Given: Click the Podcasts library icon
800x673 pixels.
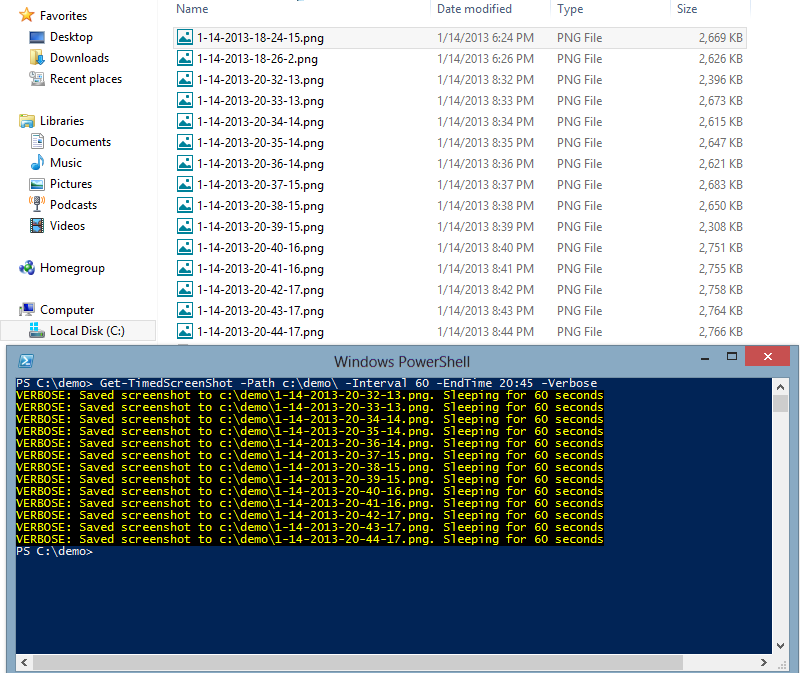Looking at the screenshot, I should (x=34, y=204).
